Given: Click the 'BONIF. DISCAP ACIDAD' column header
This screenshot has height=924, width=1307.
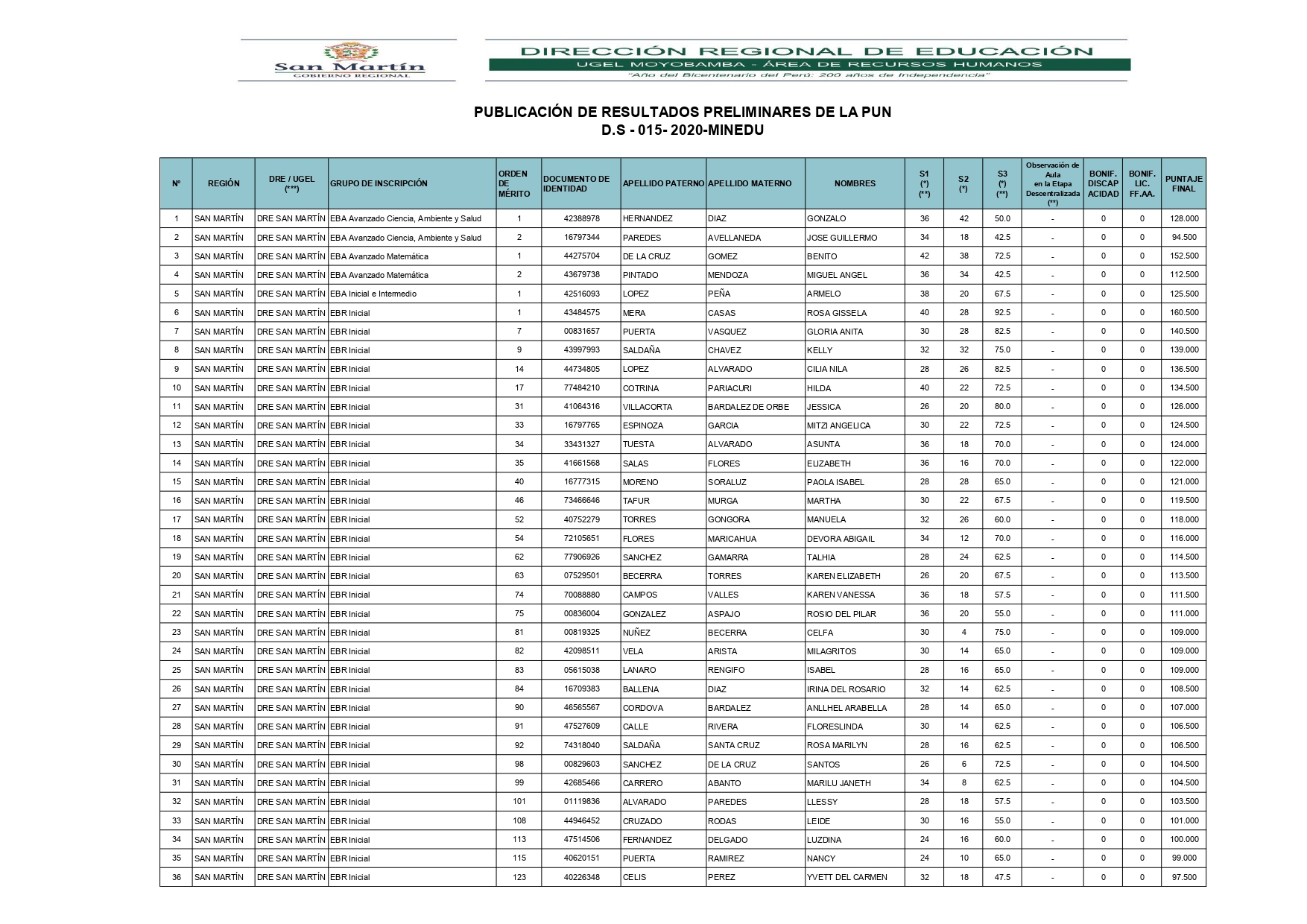Looking at the screenshot, I should [x=1103, y=183].
